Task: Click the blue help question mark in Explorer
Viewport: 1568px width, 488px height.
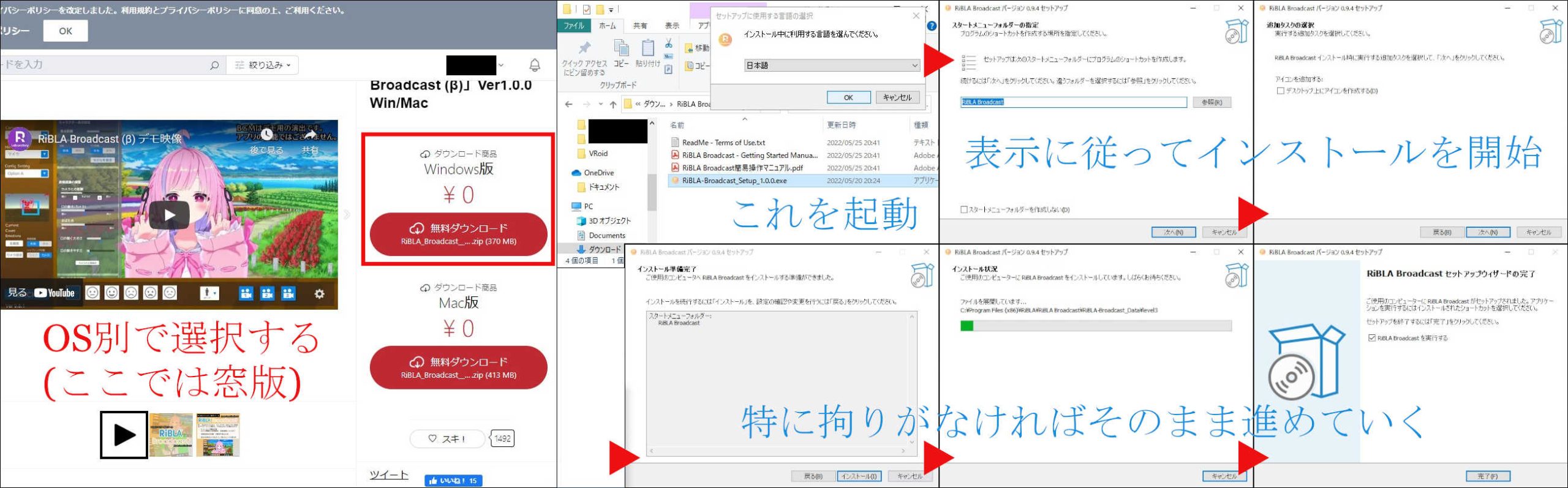Action: pos(932,26)
